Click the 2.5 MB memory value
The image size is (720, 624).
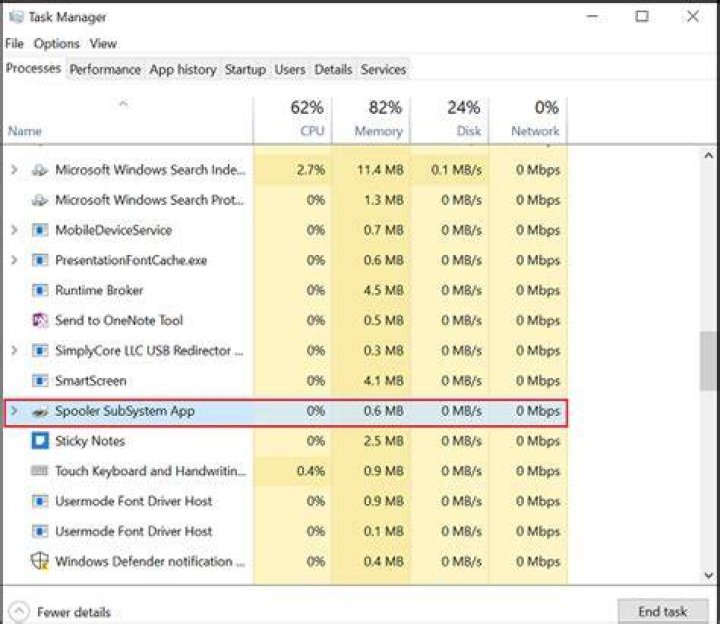tap(384, 441)
